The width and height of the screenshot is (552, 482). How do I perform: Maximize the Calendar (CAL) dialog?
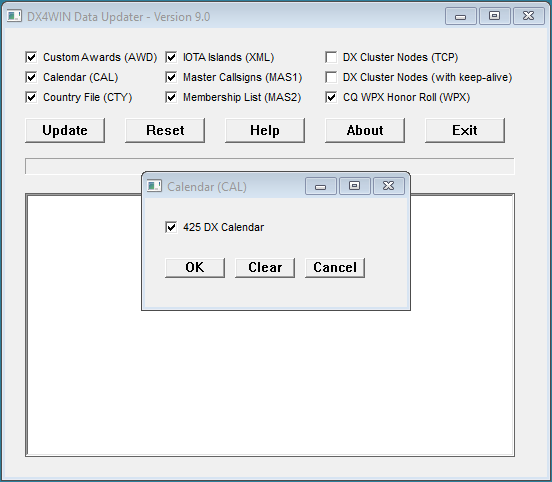[355, 186]
